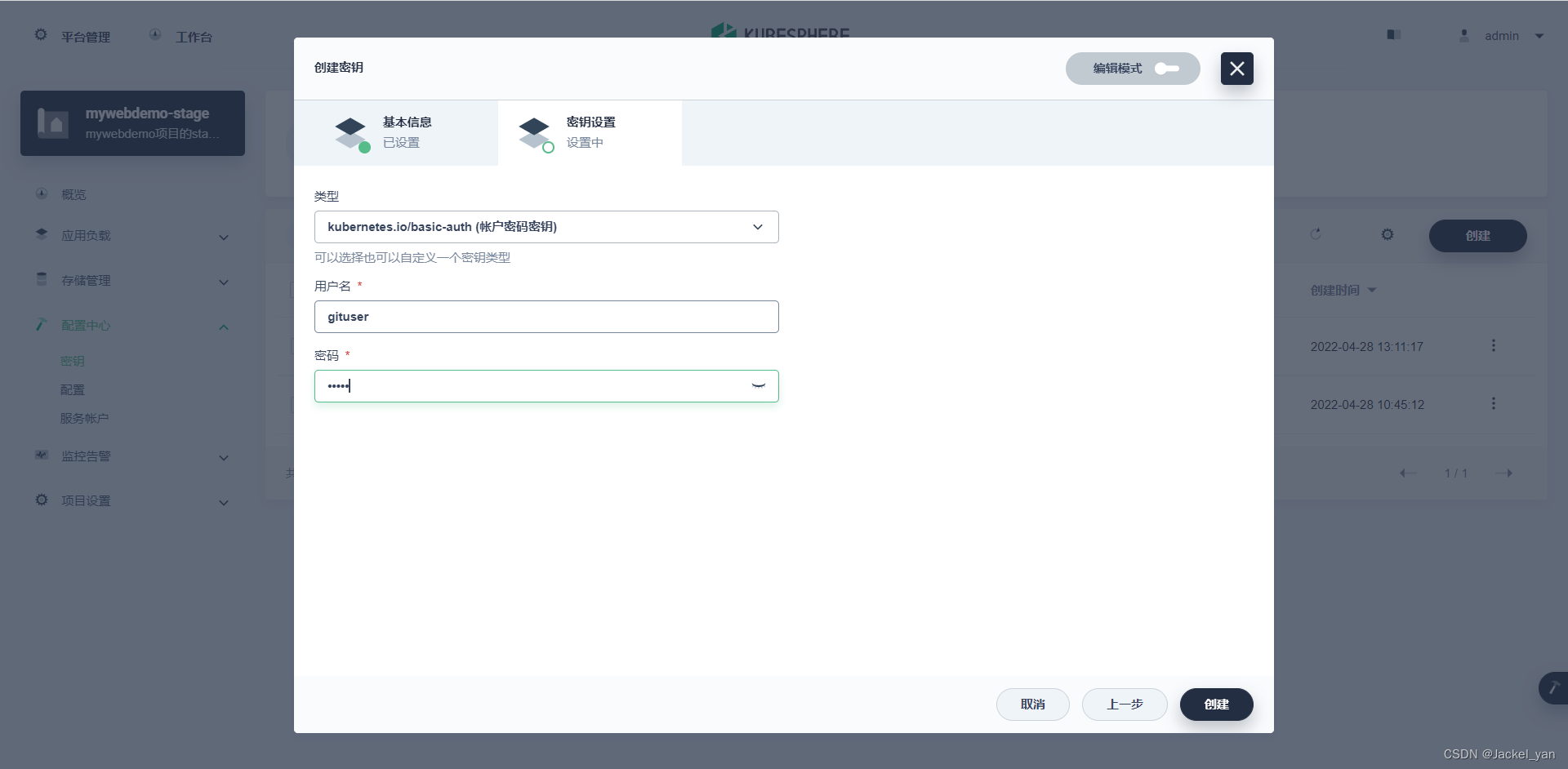
Task: Click the 基本信息 layered step icon
Action: coord(352,134)
